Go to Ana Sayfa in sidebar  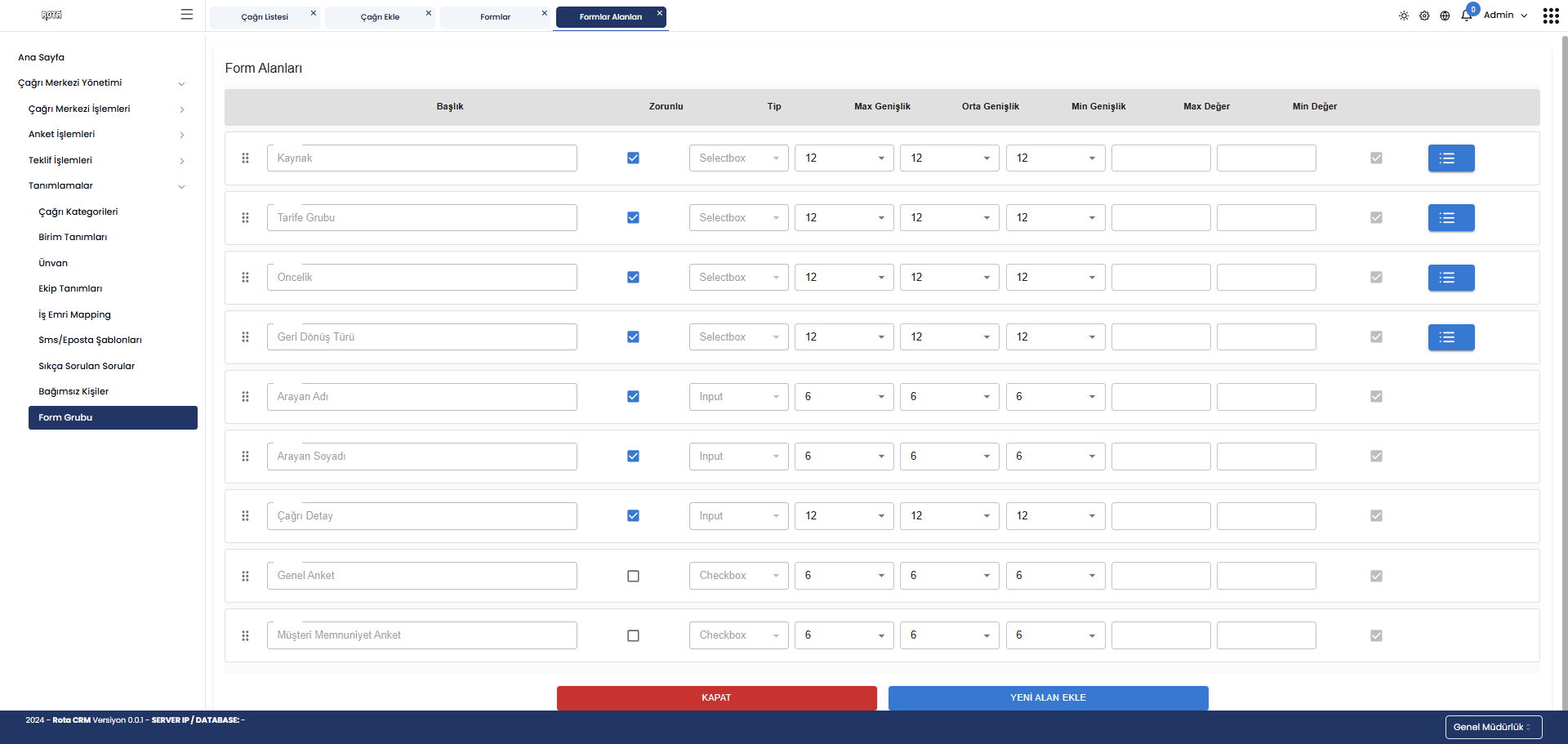[x=42, y=57]
